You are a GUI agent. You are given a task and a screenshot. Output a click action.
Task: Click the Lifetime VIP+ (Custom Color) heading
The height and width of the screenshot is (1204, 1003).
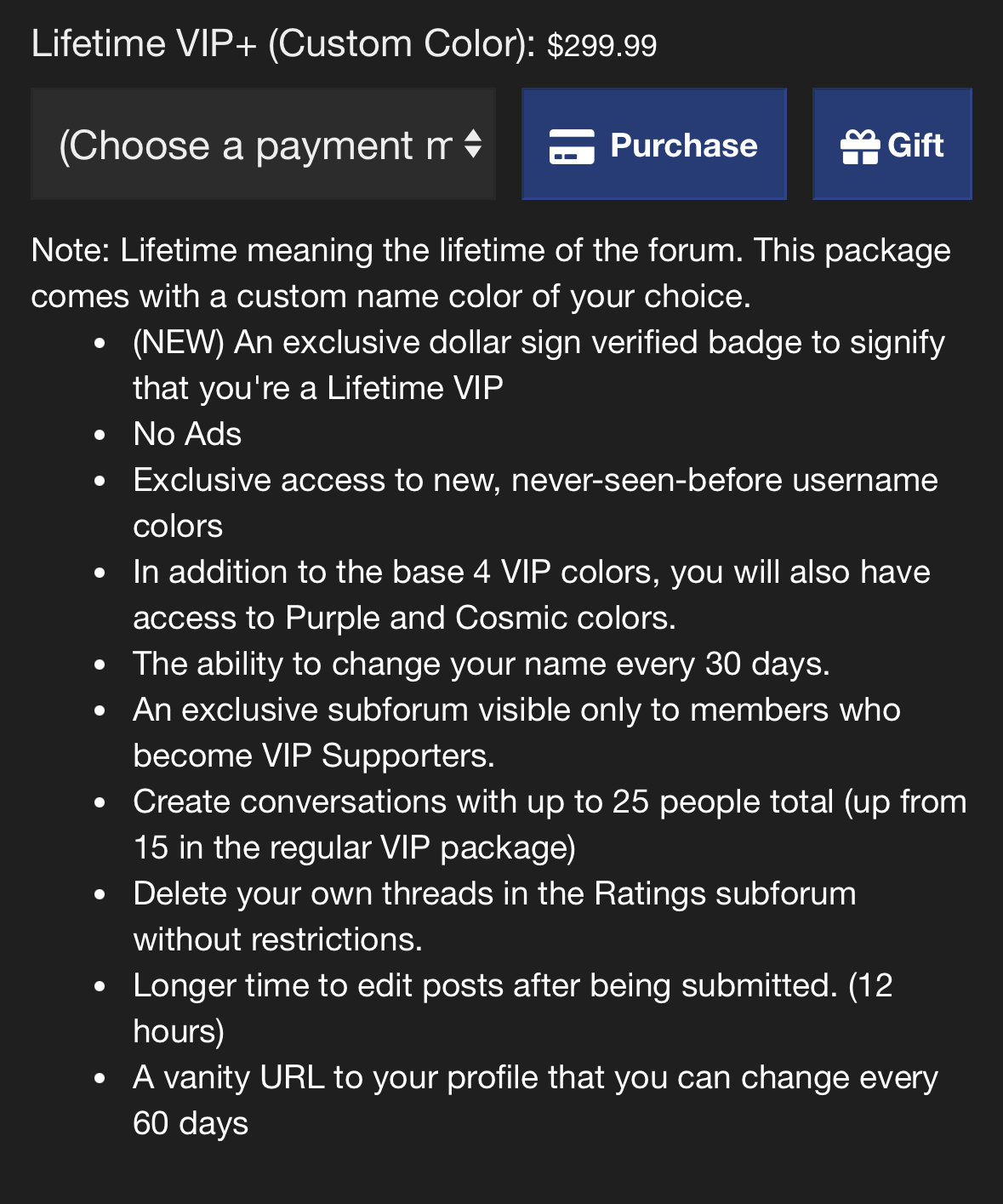coord(283,44)
